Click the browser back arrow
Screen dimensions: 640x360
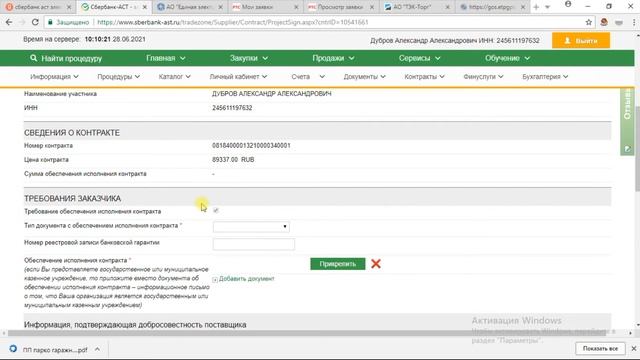9,22
